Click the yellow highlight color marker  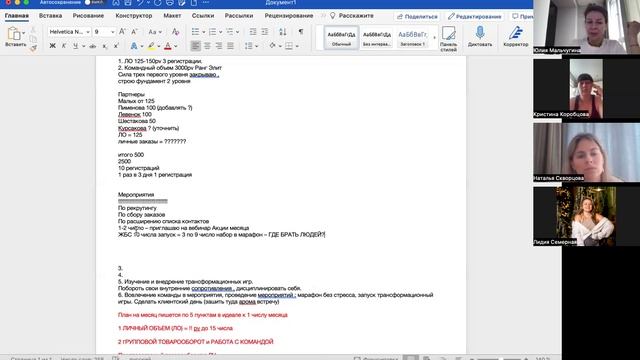(x=151, y=46)
